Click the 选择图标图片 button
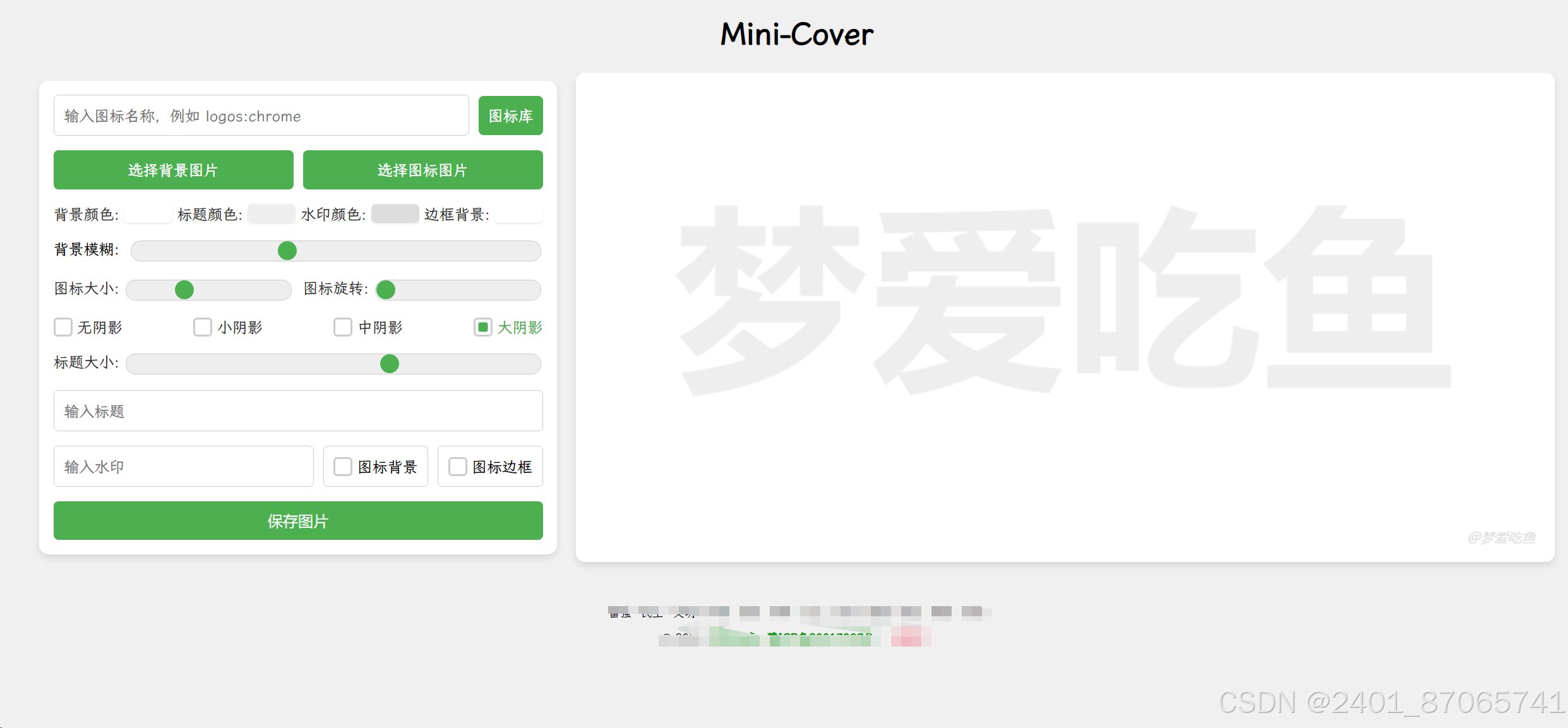This screenshot has width=1568, height=728. point(422,170)
